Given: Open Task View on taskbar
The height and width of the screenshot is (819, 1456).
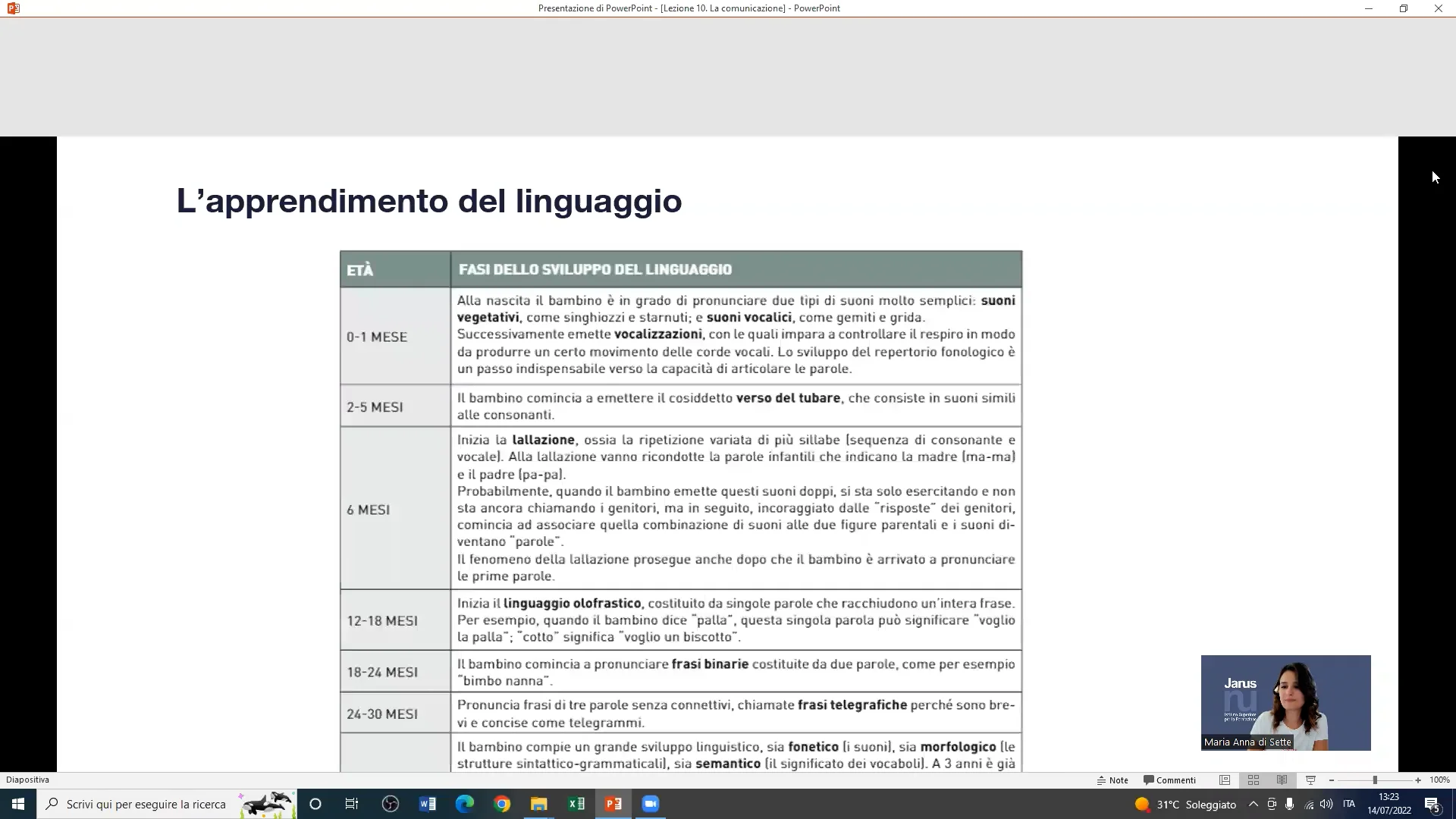Looking at the screenshot, I should coord(352,804).
